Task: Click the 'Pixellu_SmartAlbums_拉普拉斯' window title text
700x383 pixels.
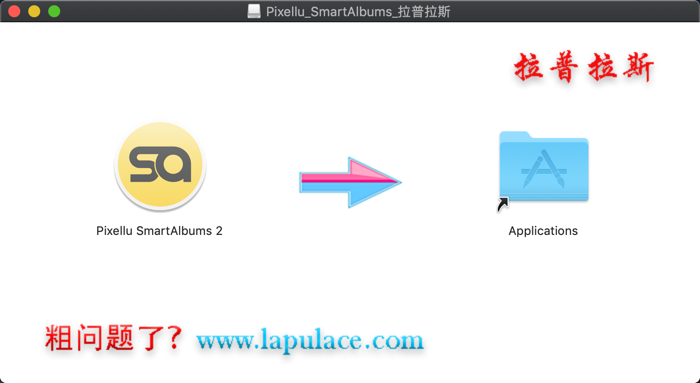Action: tap(358, 12)
